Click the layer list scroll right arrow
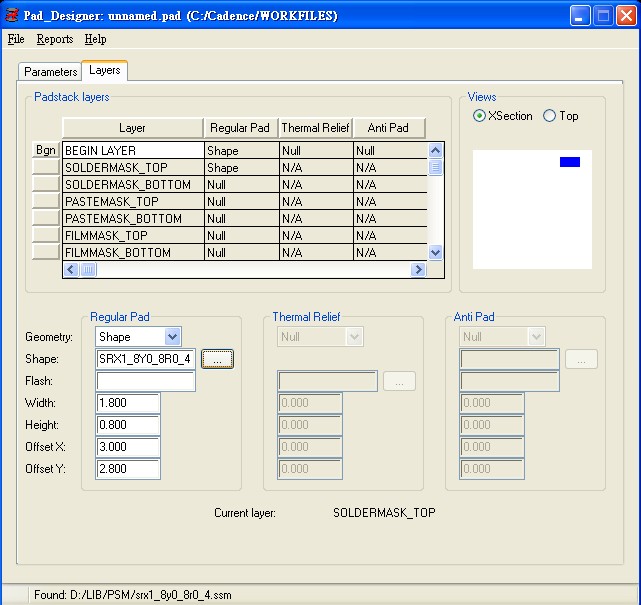This screenshot has width=641, height=605. (x=418, y=269)
